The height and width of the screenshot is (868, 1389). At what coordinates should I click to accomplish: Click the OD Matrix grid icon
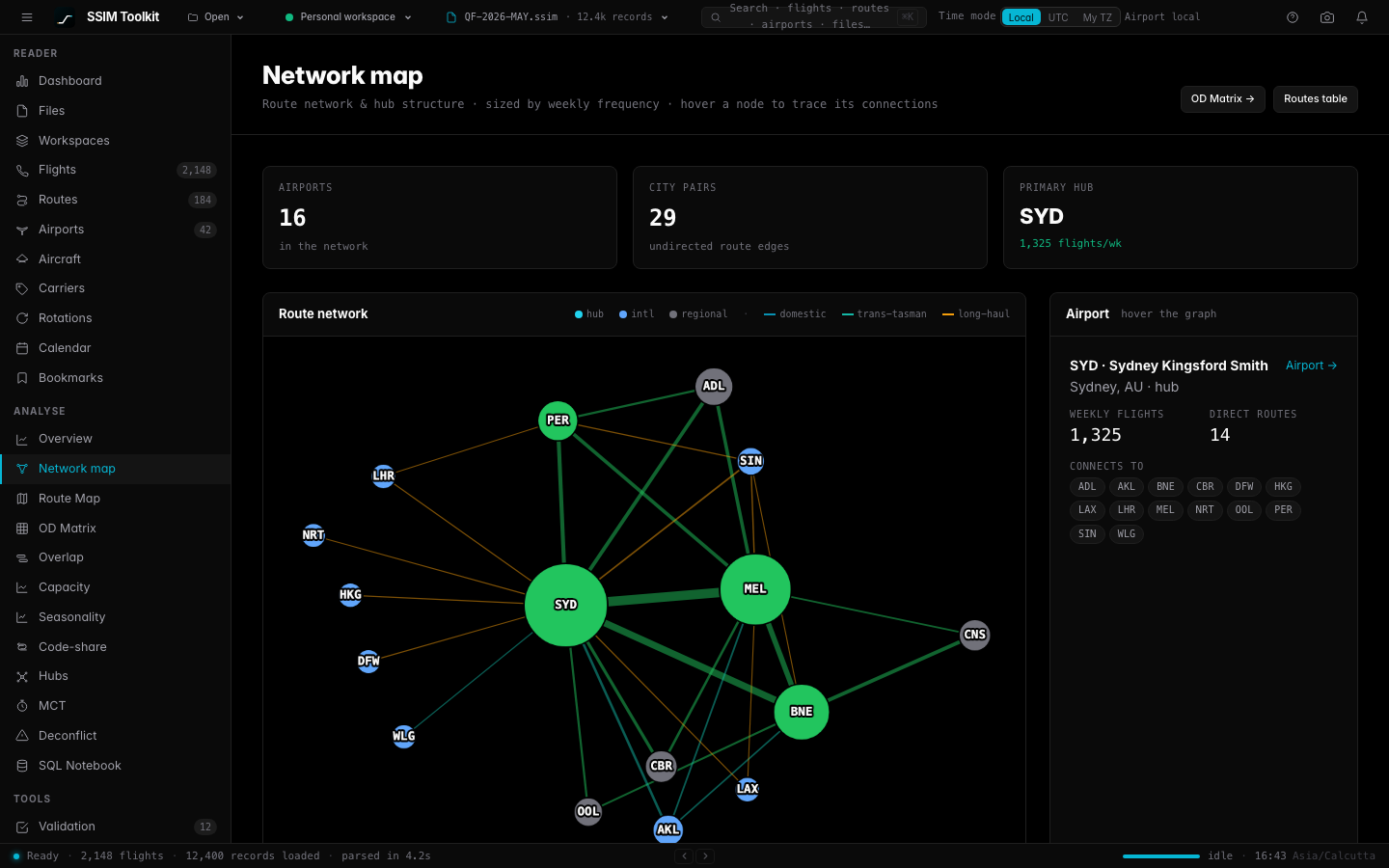point(22,529)
